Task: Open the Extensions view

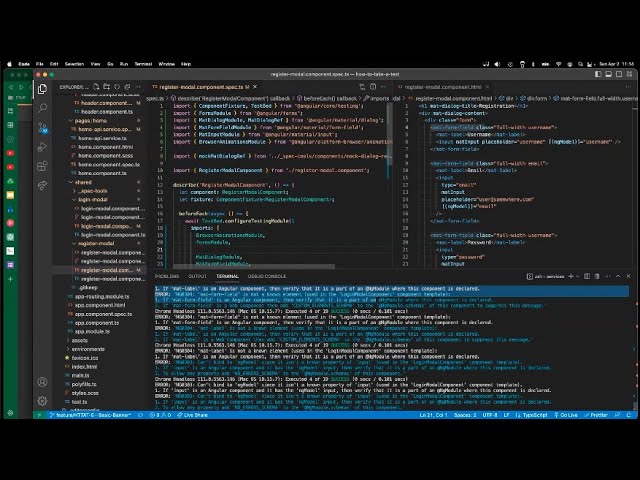Action: click(x=42, y=165)
